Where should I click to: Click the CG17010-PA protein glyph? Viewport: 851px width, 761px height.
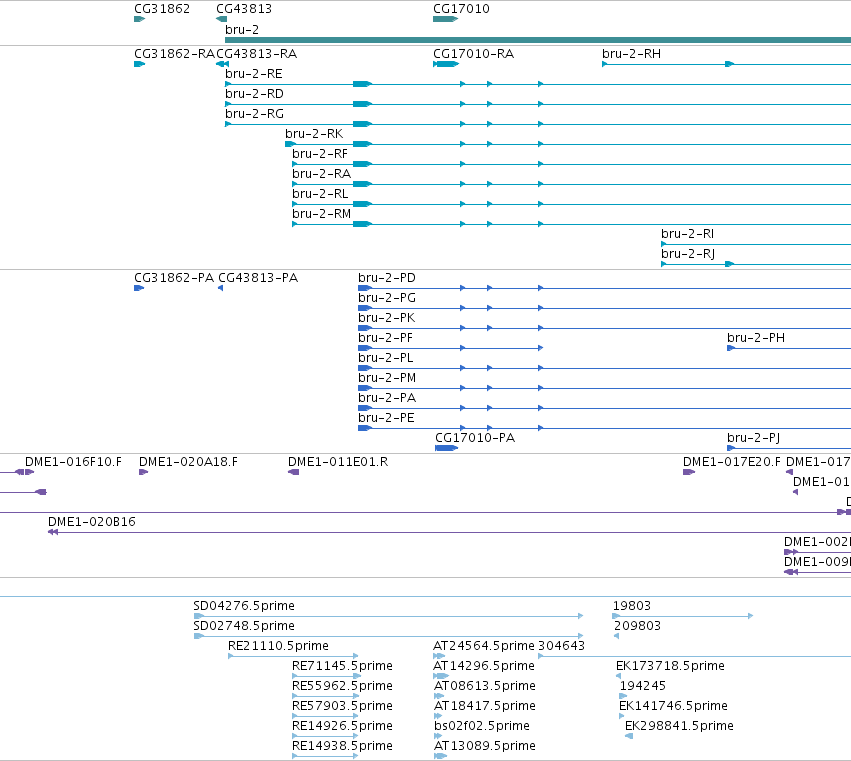[446, 448]
